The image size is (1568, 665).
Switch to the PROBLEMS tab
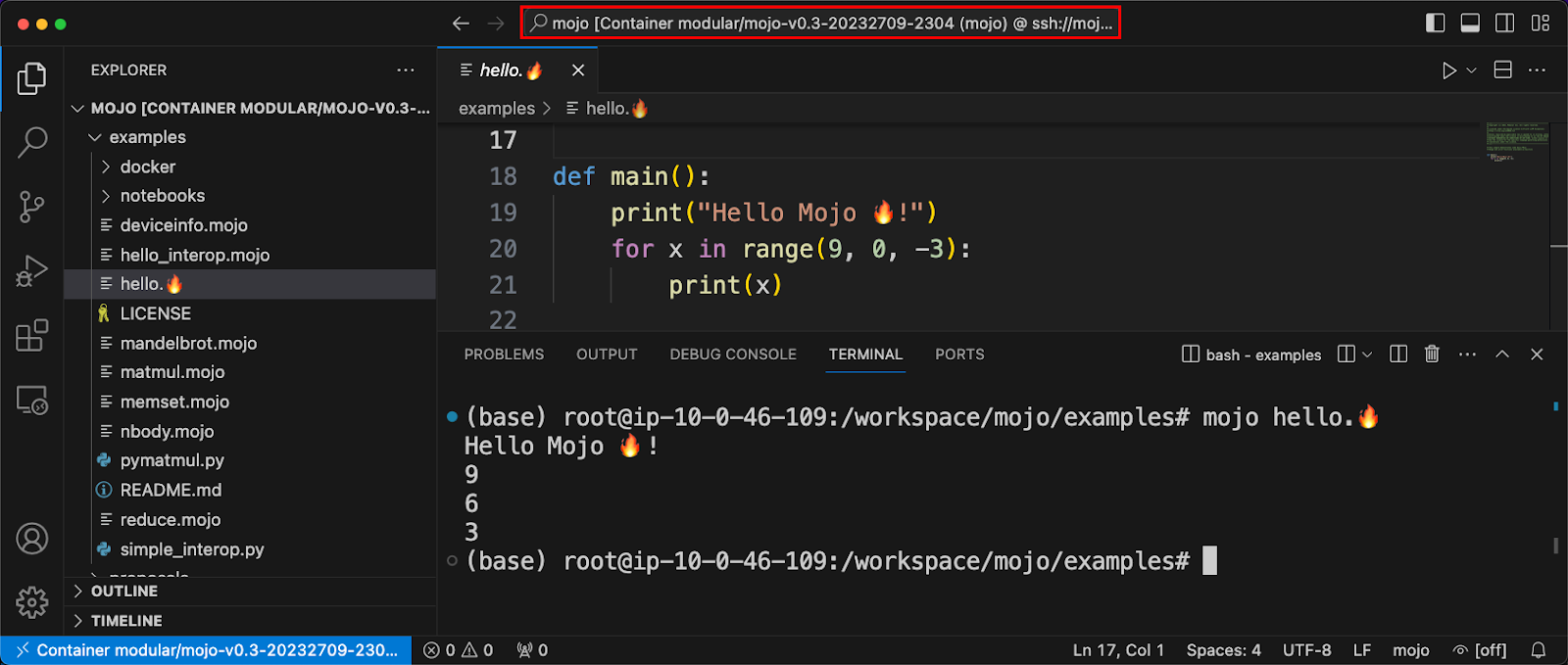(504, 355)
